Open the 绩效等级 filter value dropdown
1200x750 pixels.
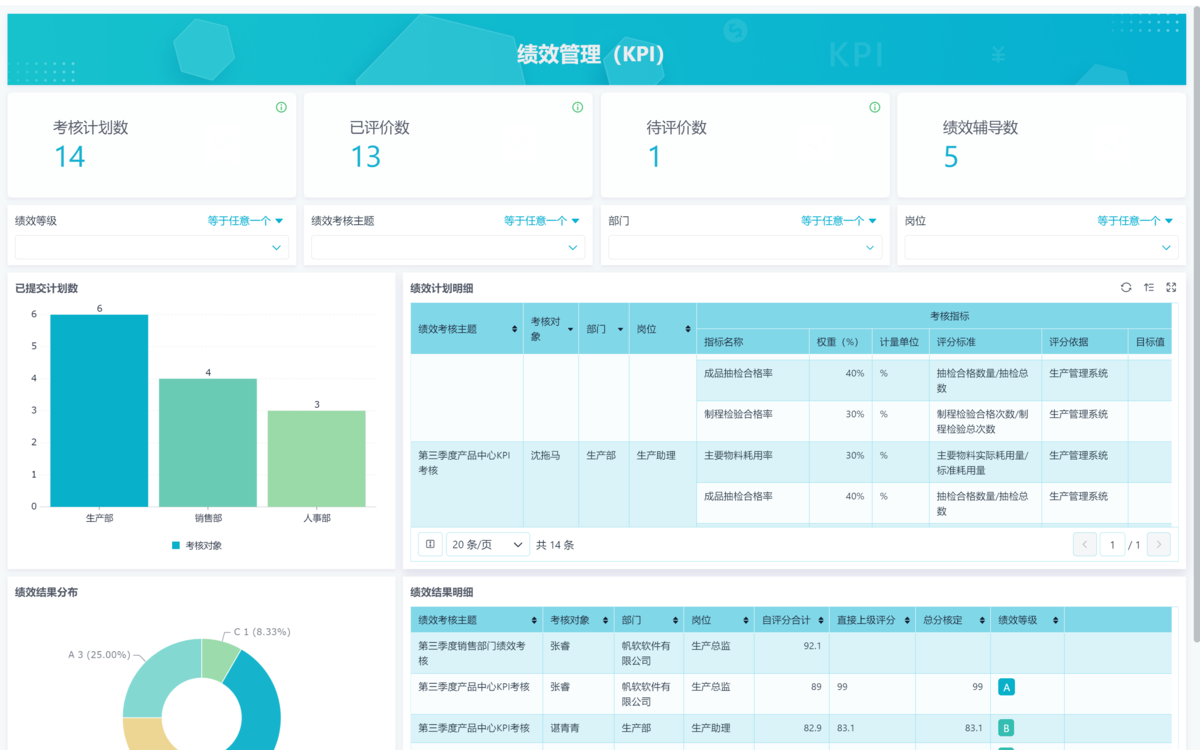click(x=151, y=248)
